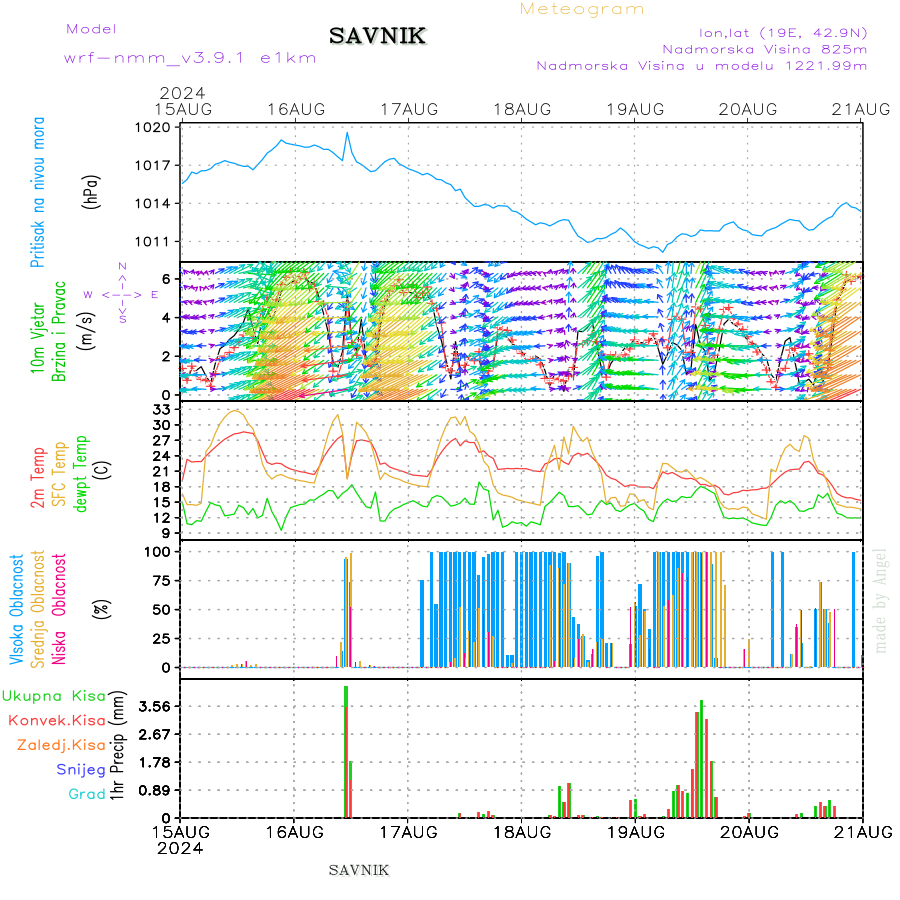Viewport: 900px width, 900px height.
Task: Select the 1011 pressure tick value
Action: (x=153, y=242)
